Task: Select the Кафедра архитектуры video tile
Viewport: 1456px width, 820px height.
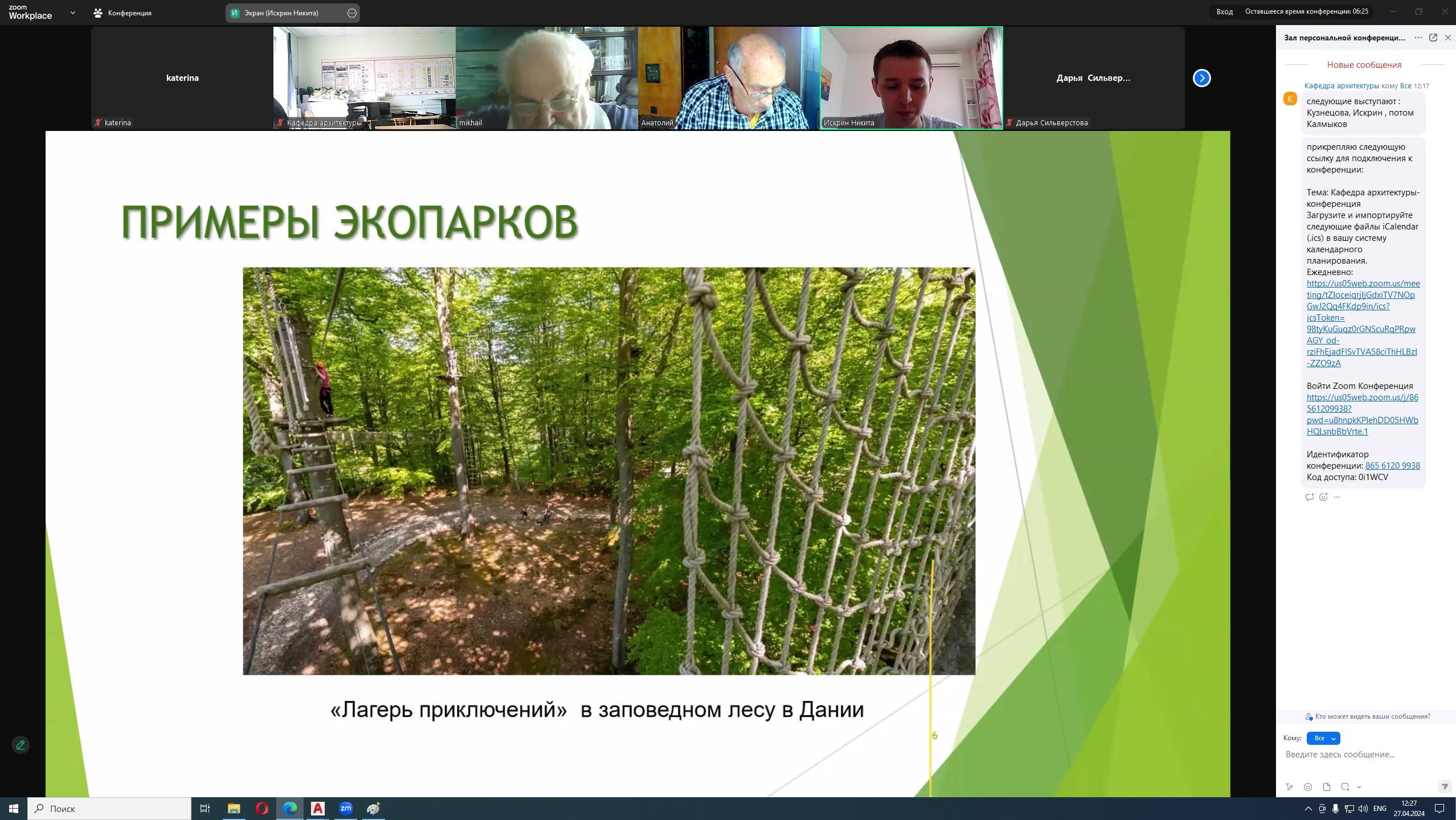Action: point(365,78)
